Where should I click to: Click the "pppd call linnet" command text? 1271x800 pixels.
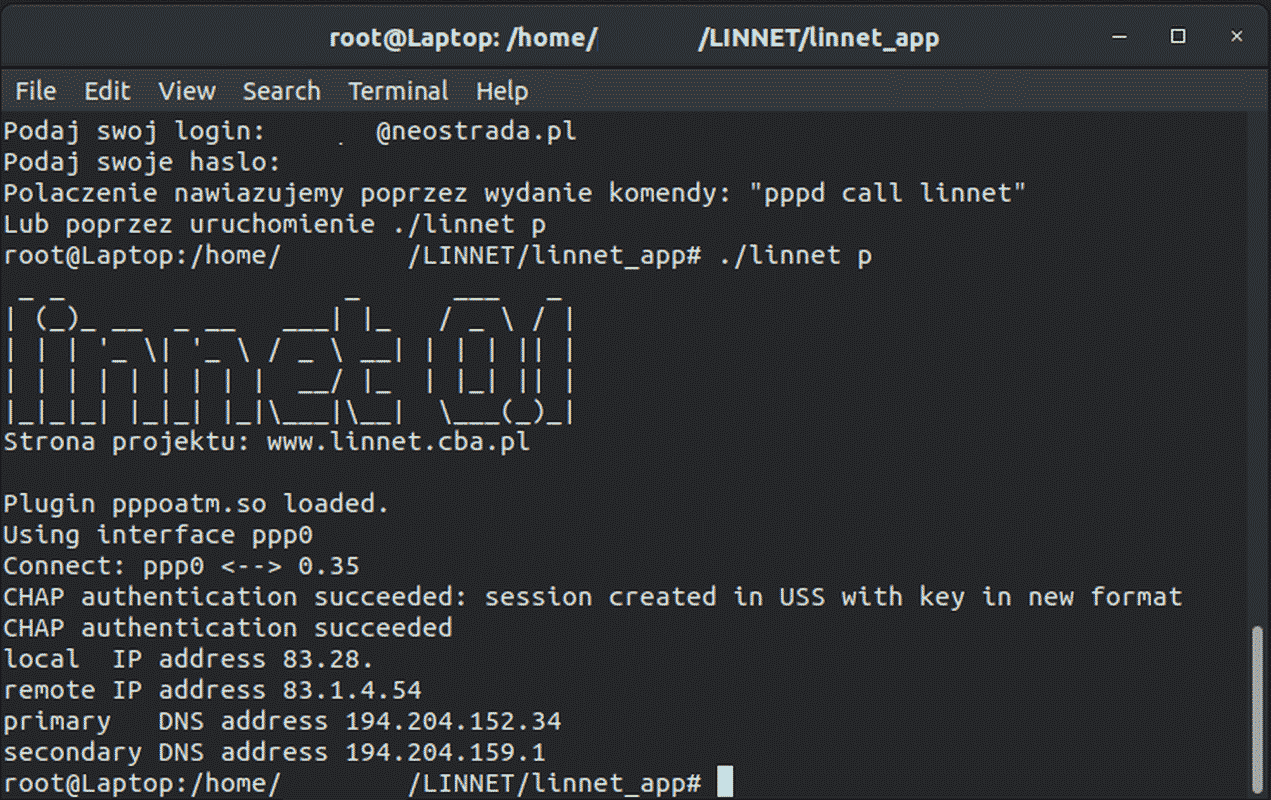pyautogui.click(x=888, y=193)
